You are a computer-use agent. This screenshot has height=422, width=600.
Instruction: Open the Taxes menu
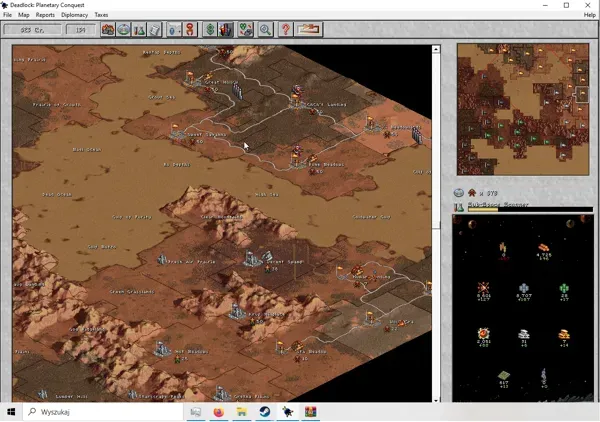point(101,15)
